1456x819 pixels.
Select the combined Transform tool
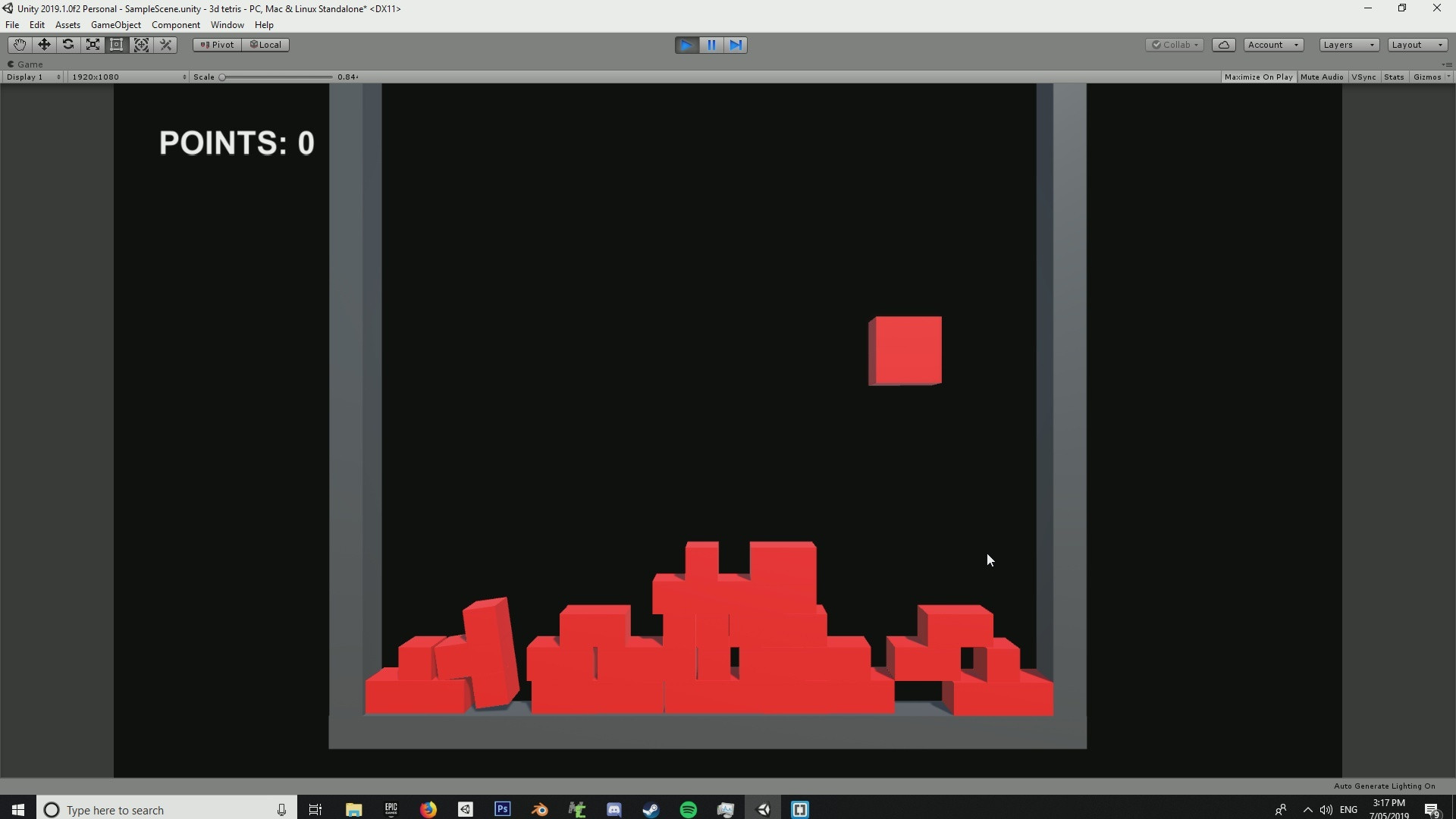pyautogui.click(x=141, y=45)
